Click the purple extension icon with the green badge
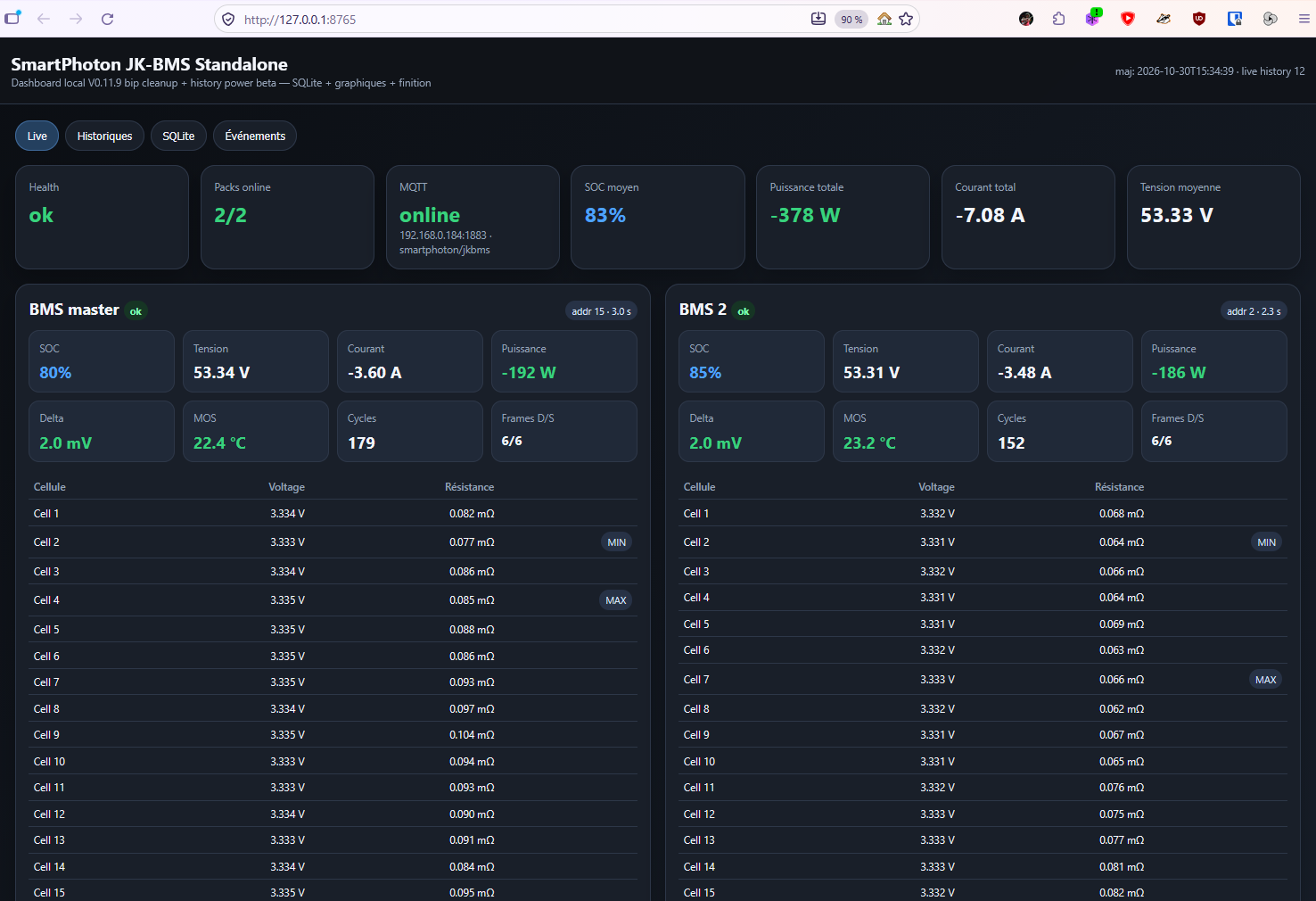The height and width of the screenshot is (901, 1316). (1092, 18)
